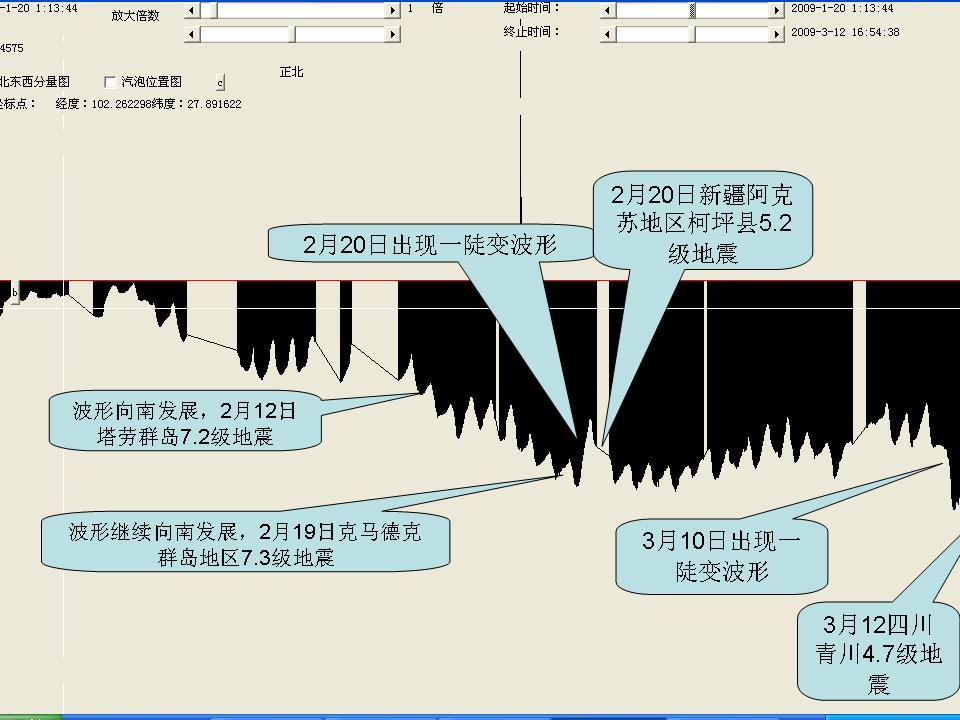
Task: Click left arrow of 放大倍数 scrollbar
Action: [x=192, y=10]
